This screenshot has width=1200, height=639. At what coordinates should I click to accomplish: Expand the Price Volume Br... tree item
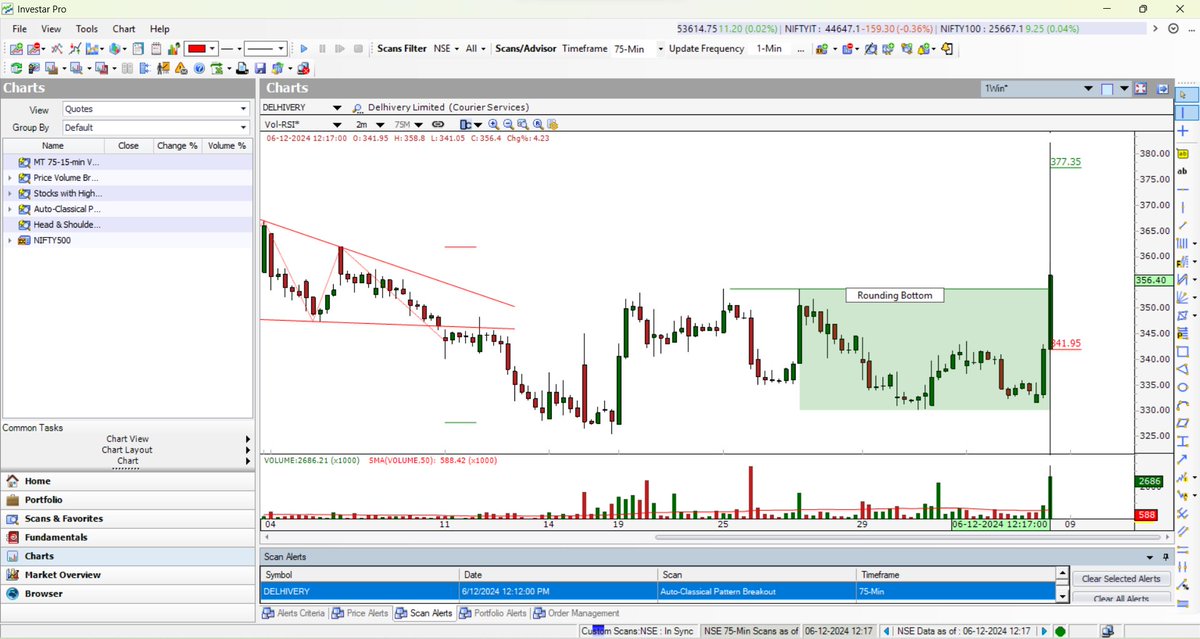click(12, 177)
